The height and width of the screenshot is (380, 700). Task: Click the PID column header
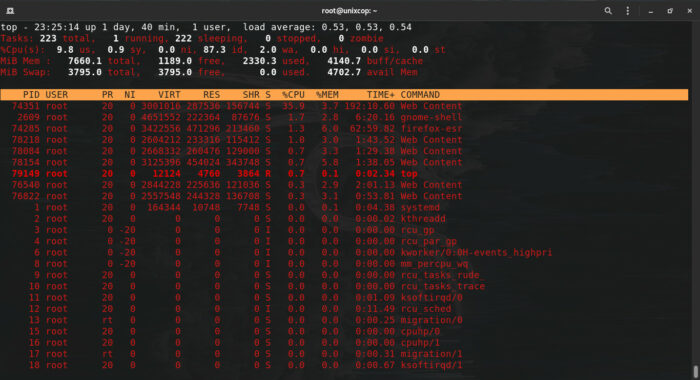(x=31, y=95)
